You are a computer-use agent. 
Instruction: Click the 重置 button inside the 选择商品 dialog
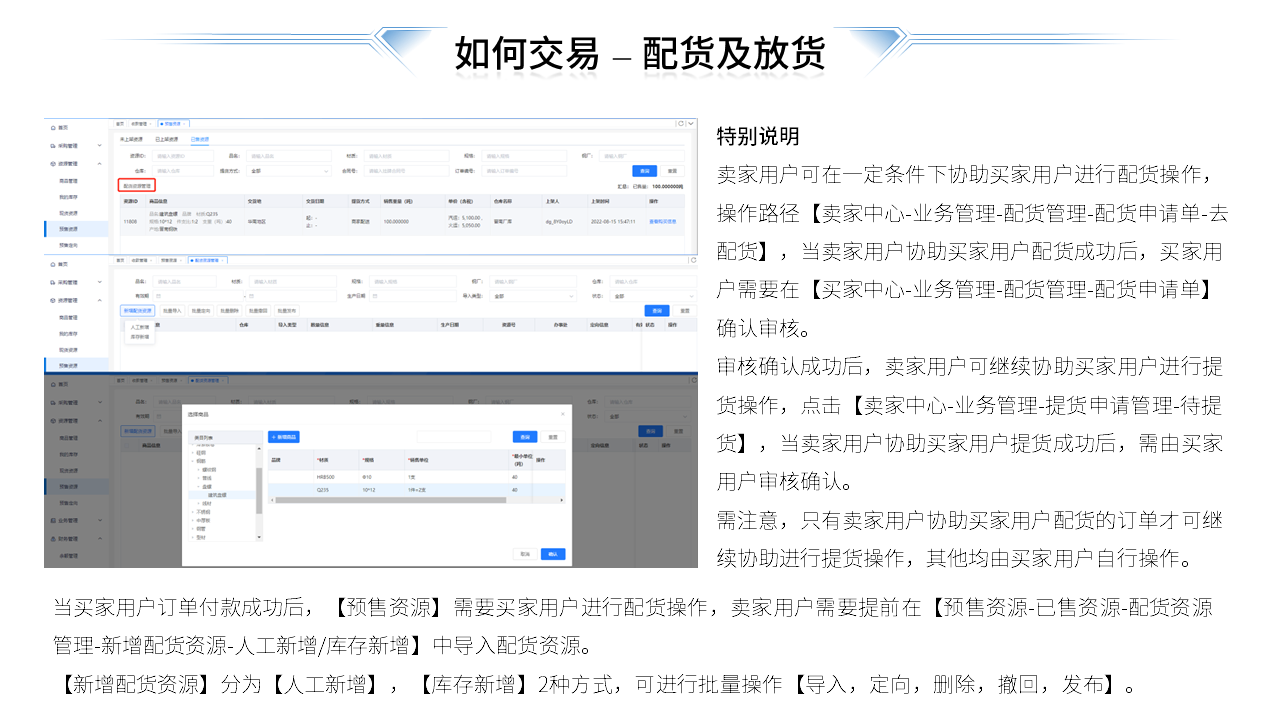click(x=553, y=437)
